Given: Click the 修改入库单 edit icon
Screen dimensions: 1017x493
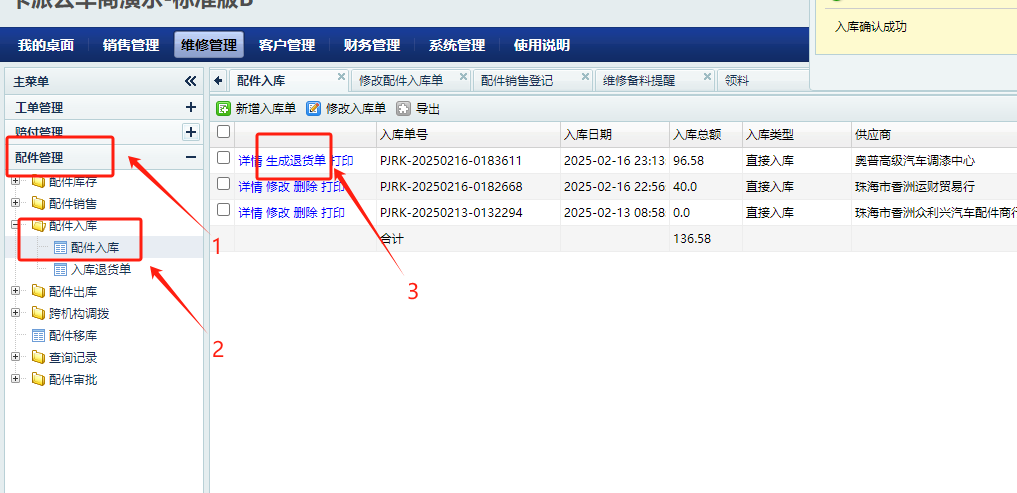Looking at the screenshot, I should (x=314, y=108).
